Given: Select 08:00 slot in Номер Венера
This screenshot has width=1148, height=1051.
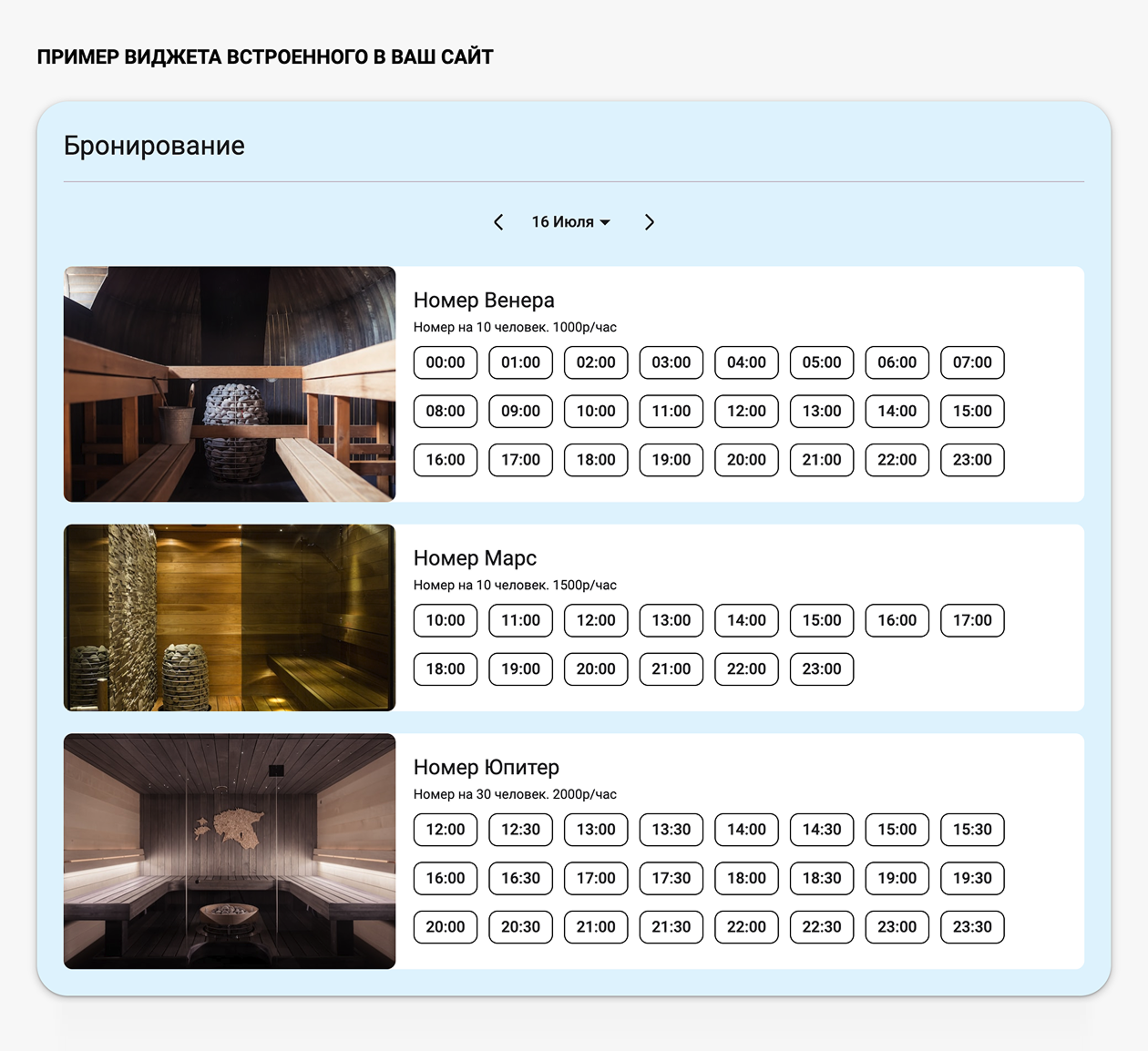Looking at the screenshot, I should [x=446, y=411].
